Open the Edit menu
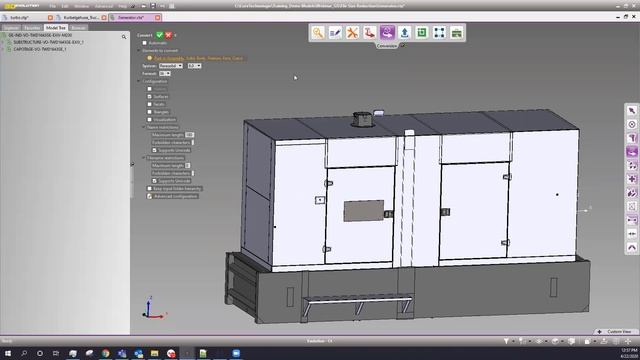 pos(65,6)
